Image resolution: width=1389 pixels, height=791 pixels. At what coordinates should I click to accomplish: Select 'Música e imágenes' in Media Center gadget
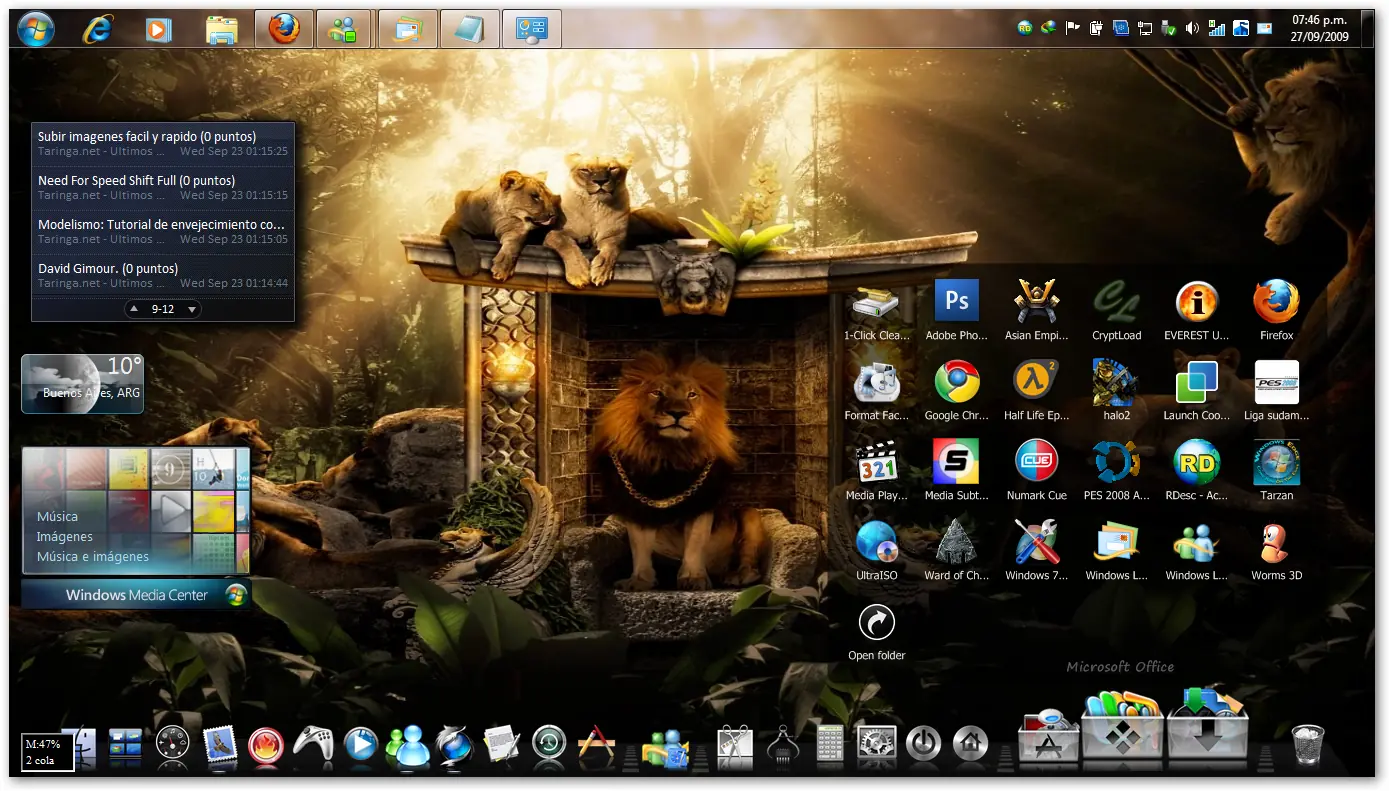93,557
